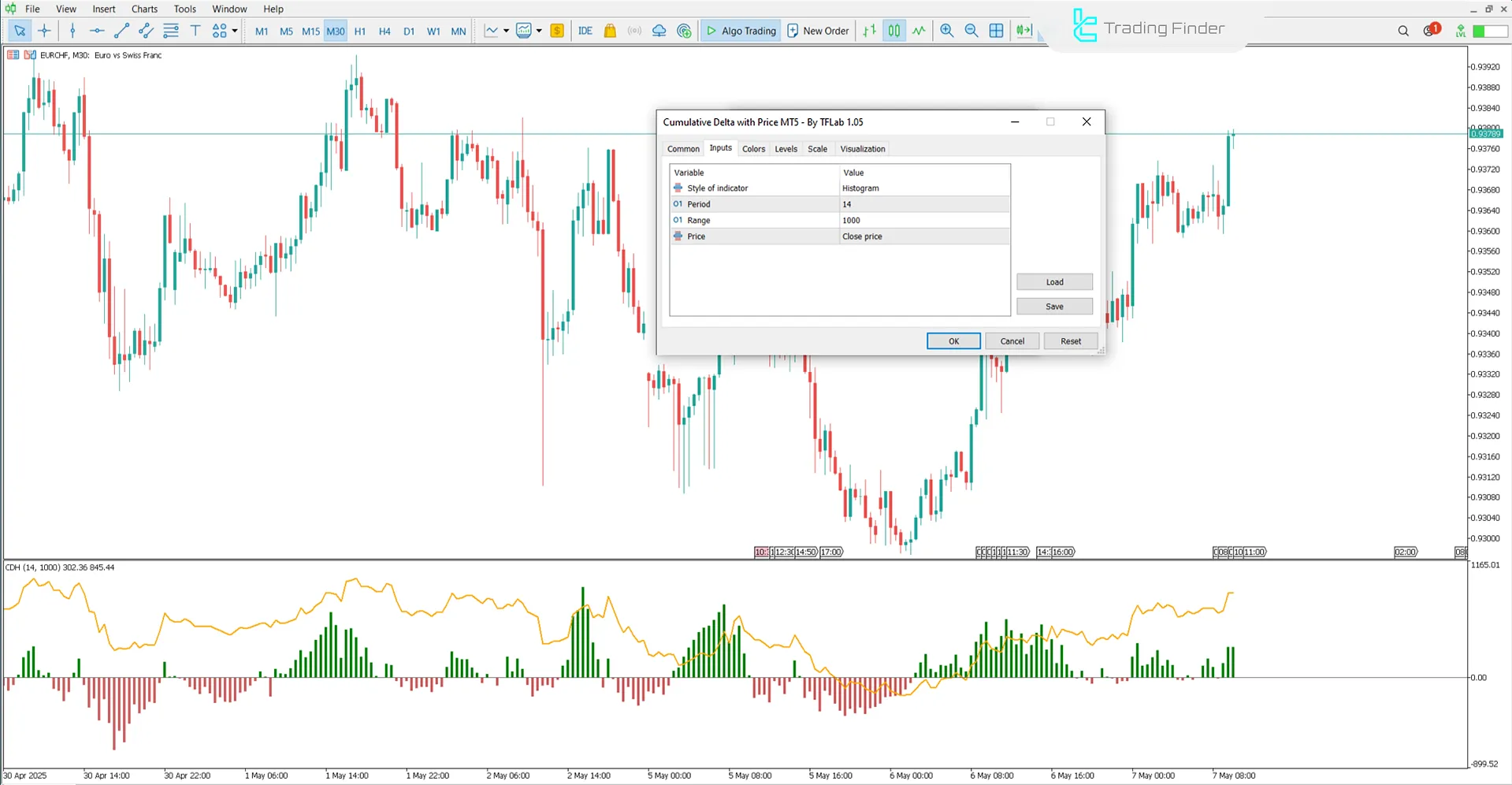Image resolution: width=1512 pixels, height=785 pixels.
Task: Open the line chart type dropdown
Action: 507,31
